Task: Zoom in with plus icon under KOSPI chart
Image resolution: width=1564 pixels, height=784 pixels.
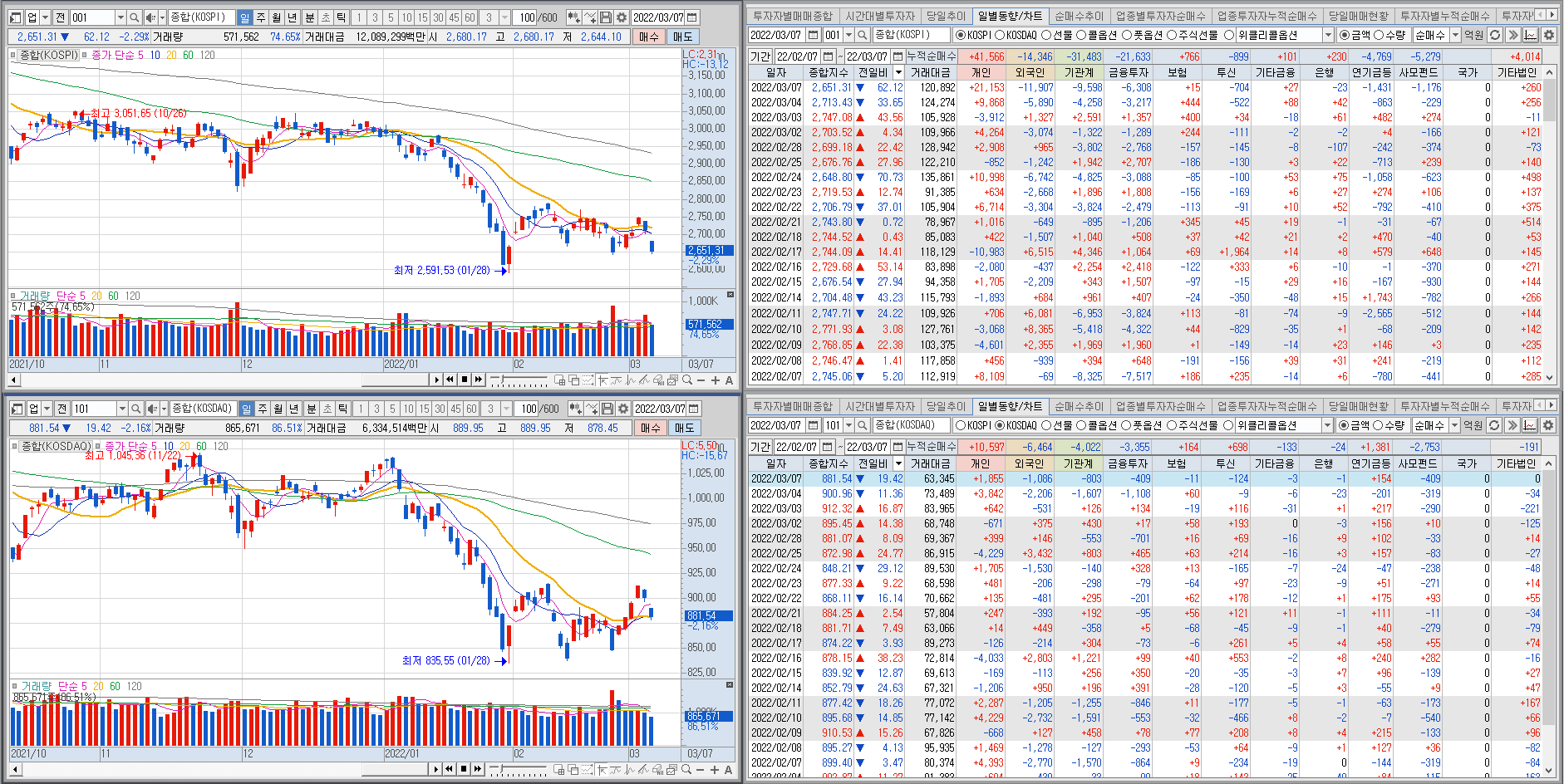Action: [715, 380]
